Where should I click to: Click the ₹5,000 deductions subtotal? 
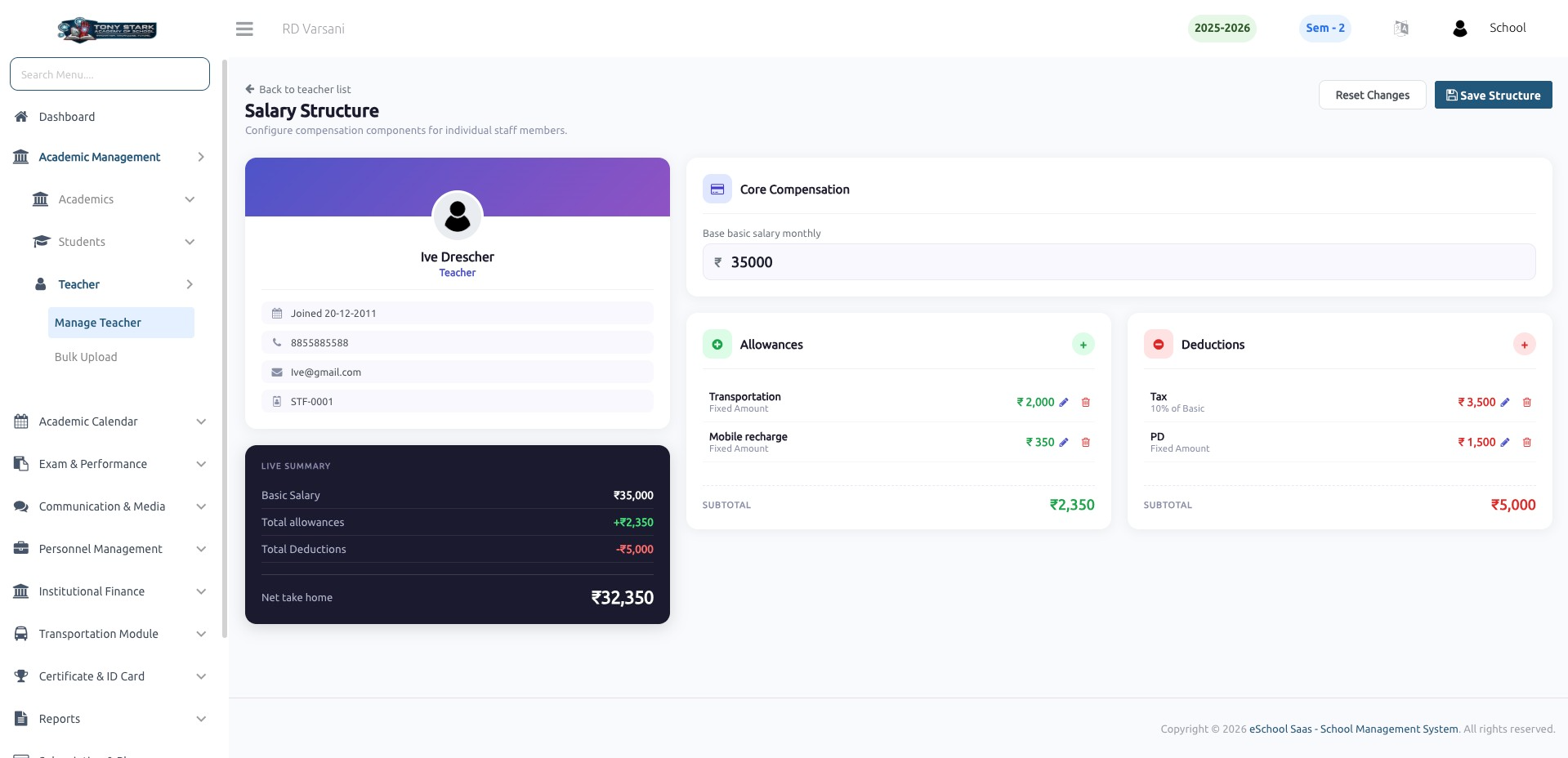[1513, 505]
